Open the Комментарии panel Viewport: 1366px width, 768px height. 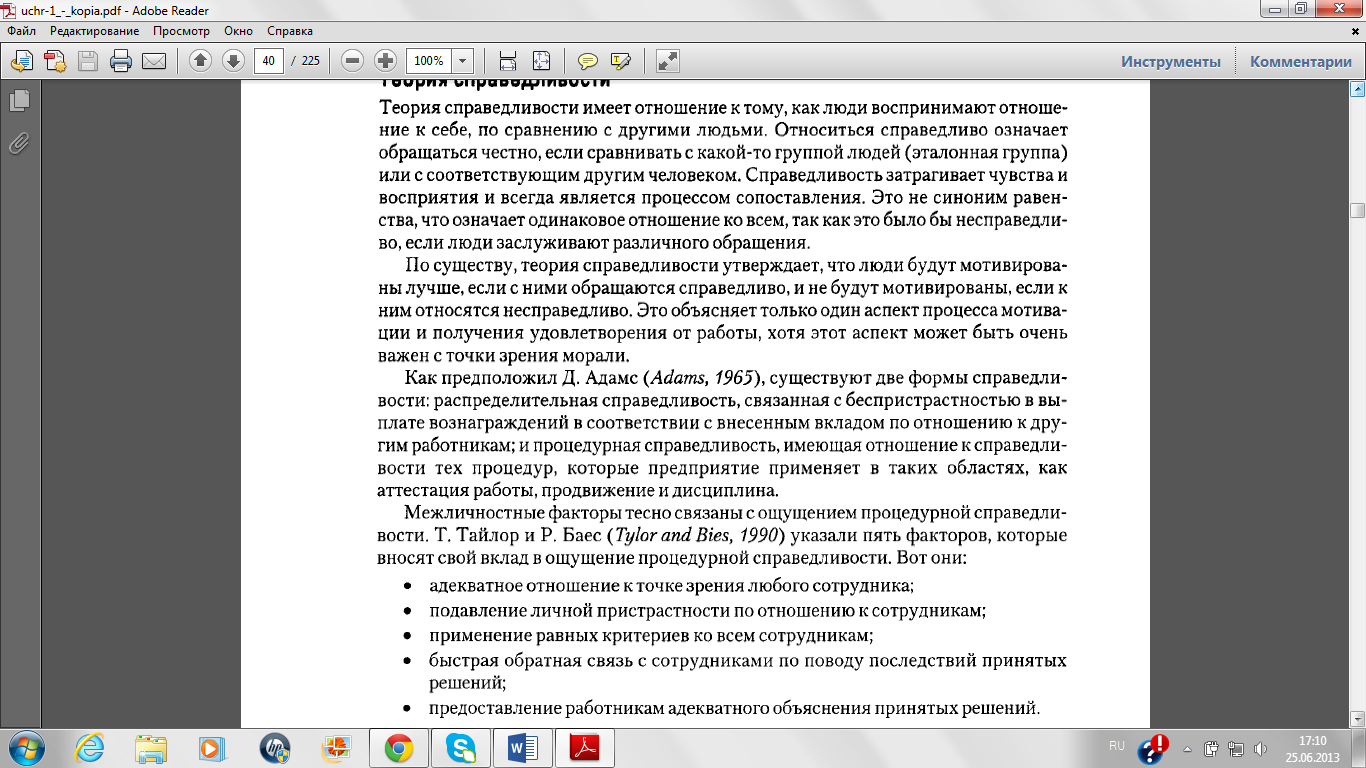(x=1300, y=62)
